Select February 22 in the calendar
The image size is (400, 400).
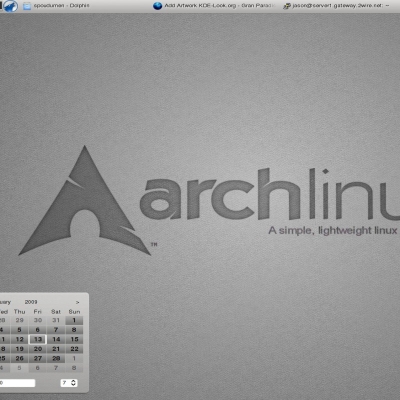(74, 349)
